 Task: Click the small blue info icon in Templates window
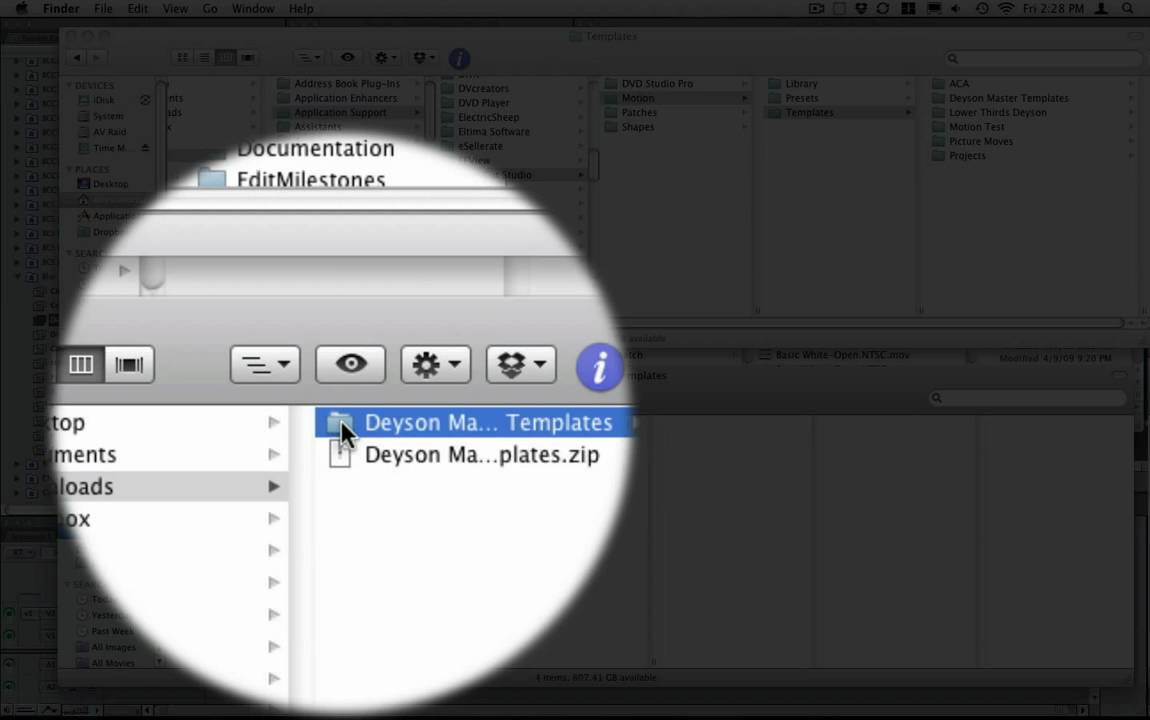tap(459, 59)
